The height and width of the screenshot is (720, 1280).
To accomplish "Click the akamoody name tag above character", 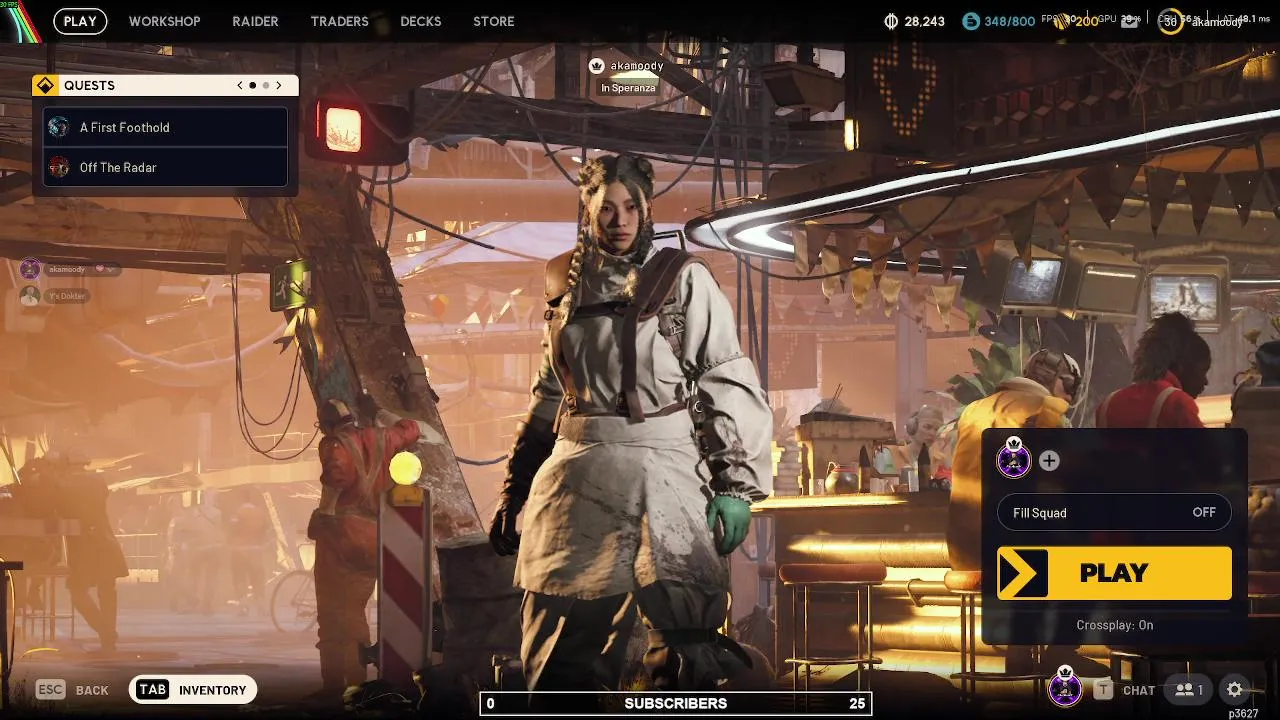I will pos(637,66).
